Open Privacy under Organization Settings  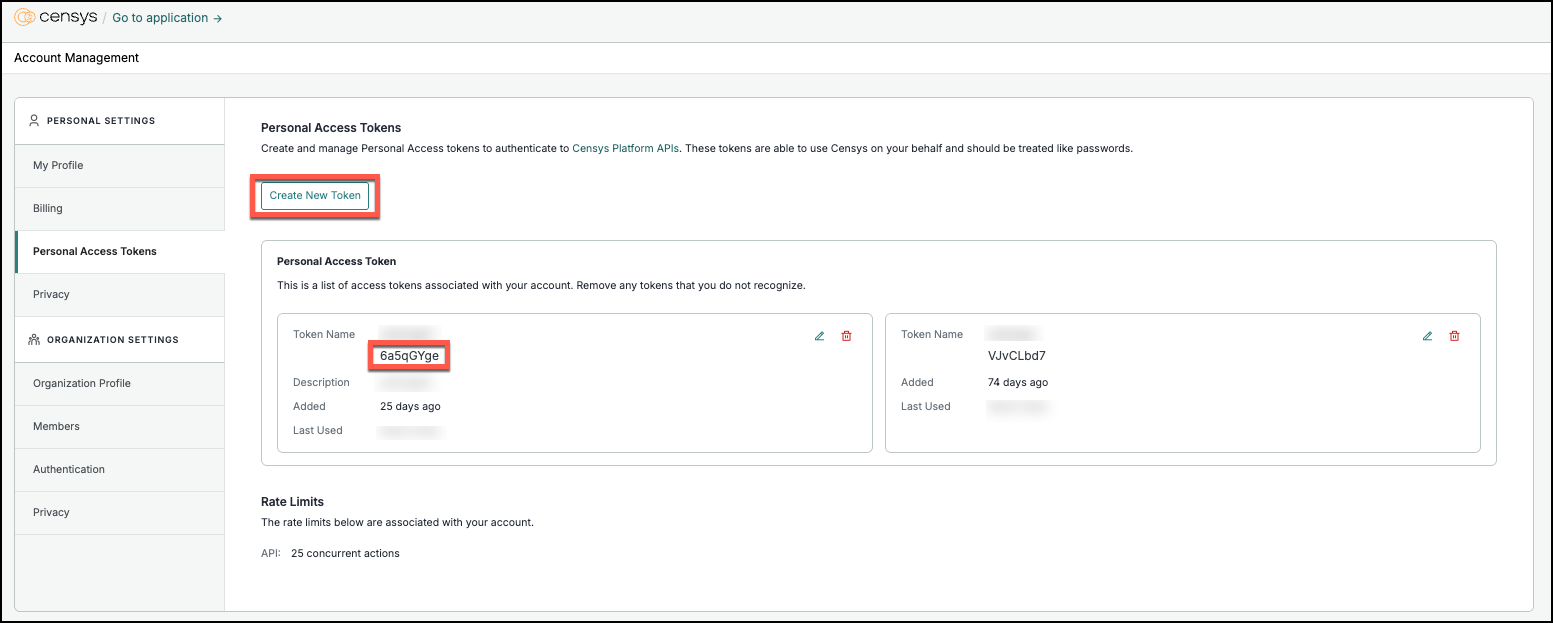coord(120,512)
